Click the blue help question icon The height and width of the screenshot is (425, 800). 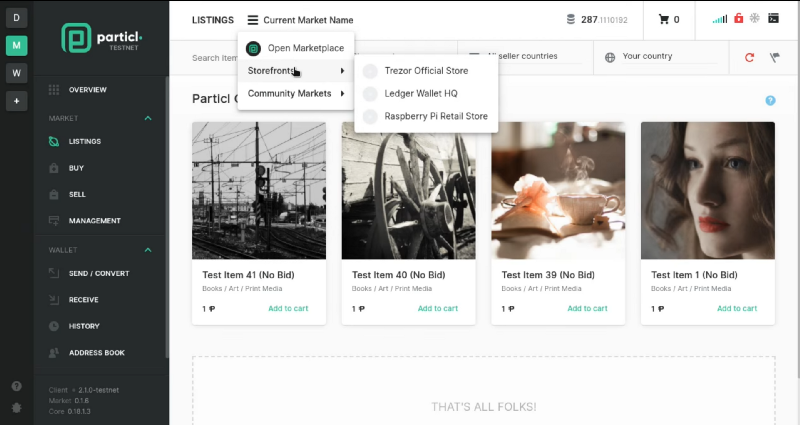770,101
